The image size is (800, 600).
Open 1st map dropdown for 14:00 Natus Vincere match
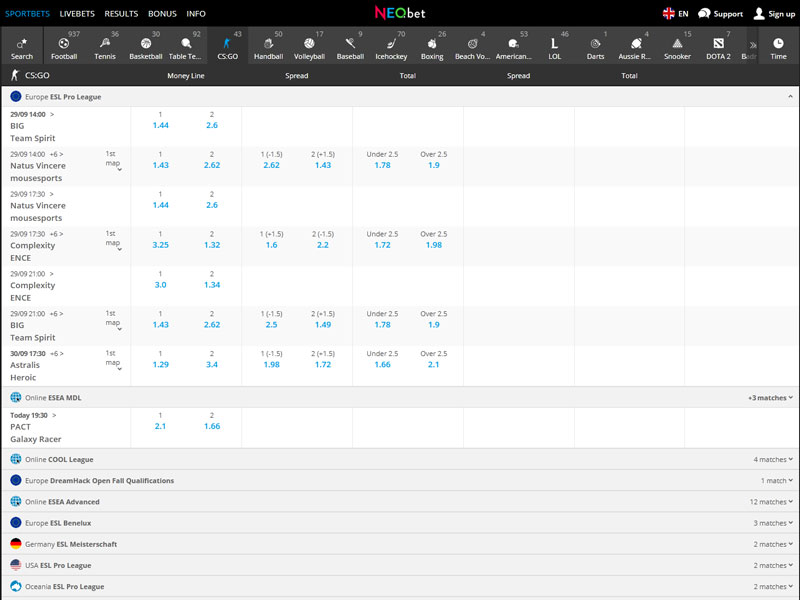113,160
